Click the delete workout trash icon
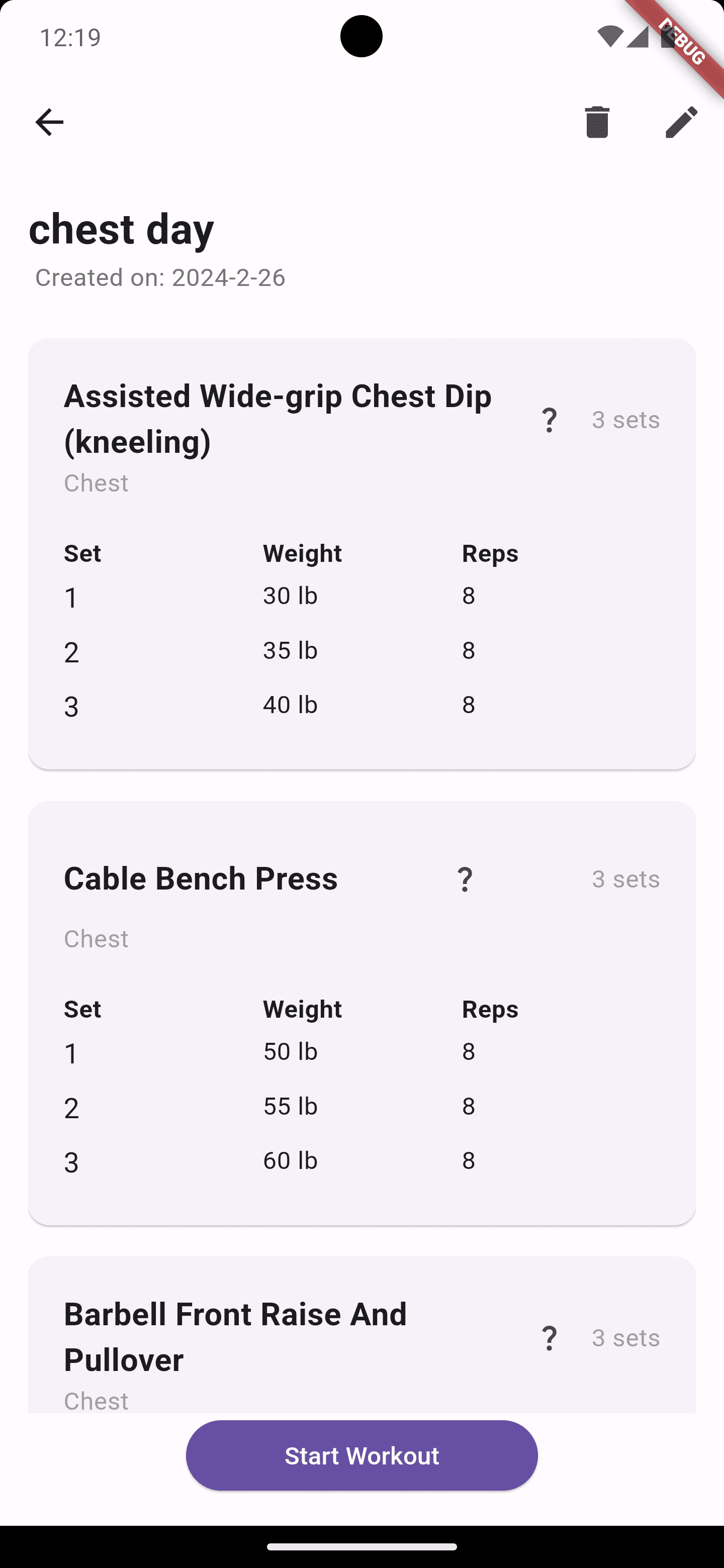Image resolution: width=724 pixels, height=1568 pixels. [597, 122]
